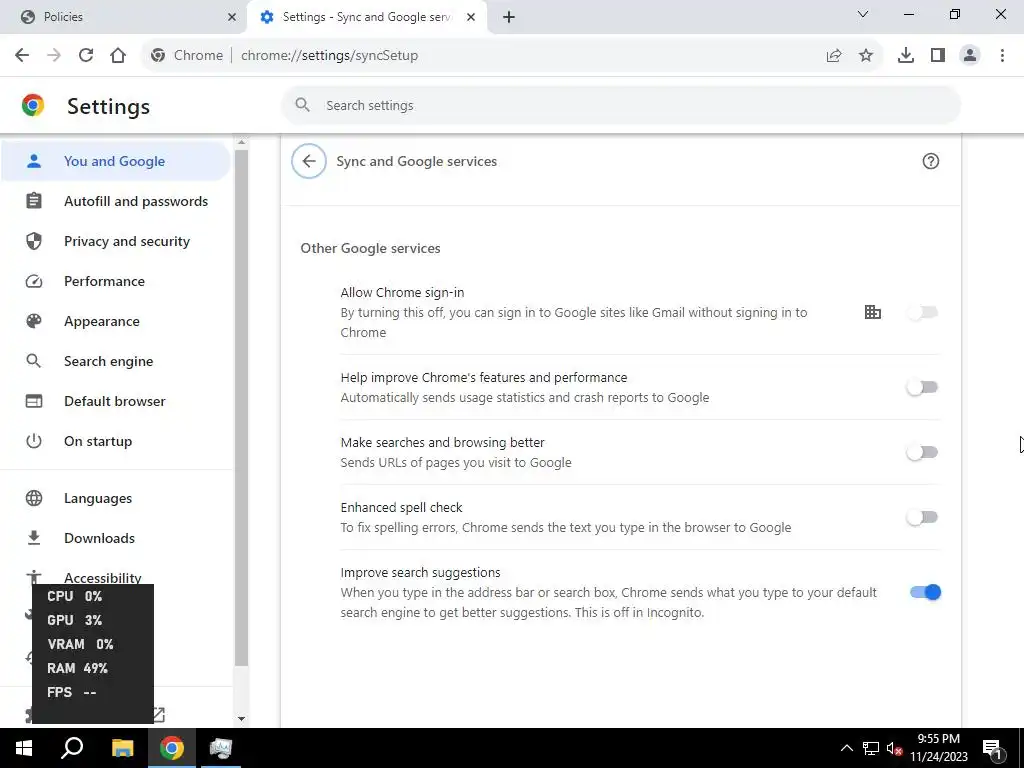Open Privacy and security section

pyautogui.click(x=116, y=241)
